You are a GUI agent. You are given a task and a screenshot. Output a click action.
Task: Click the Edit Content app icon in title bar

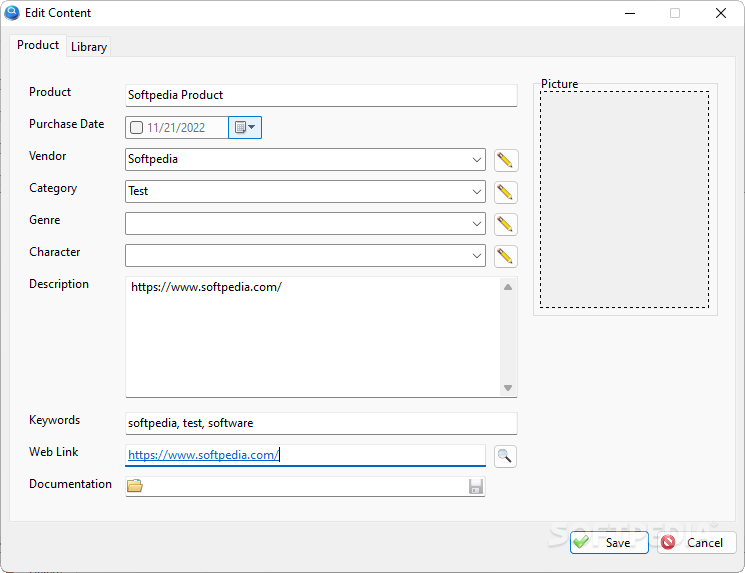pos(12,13)
